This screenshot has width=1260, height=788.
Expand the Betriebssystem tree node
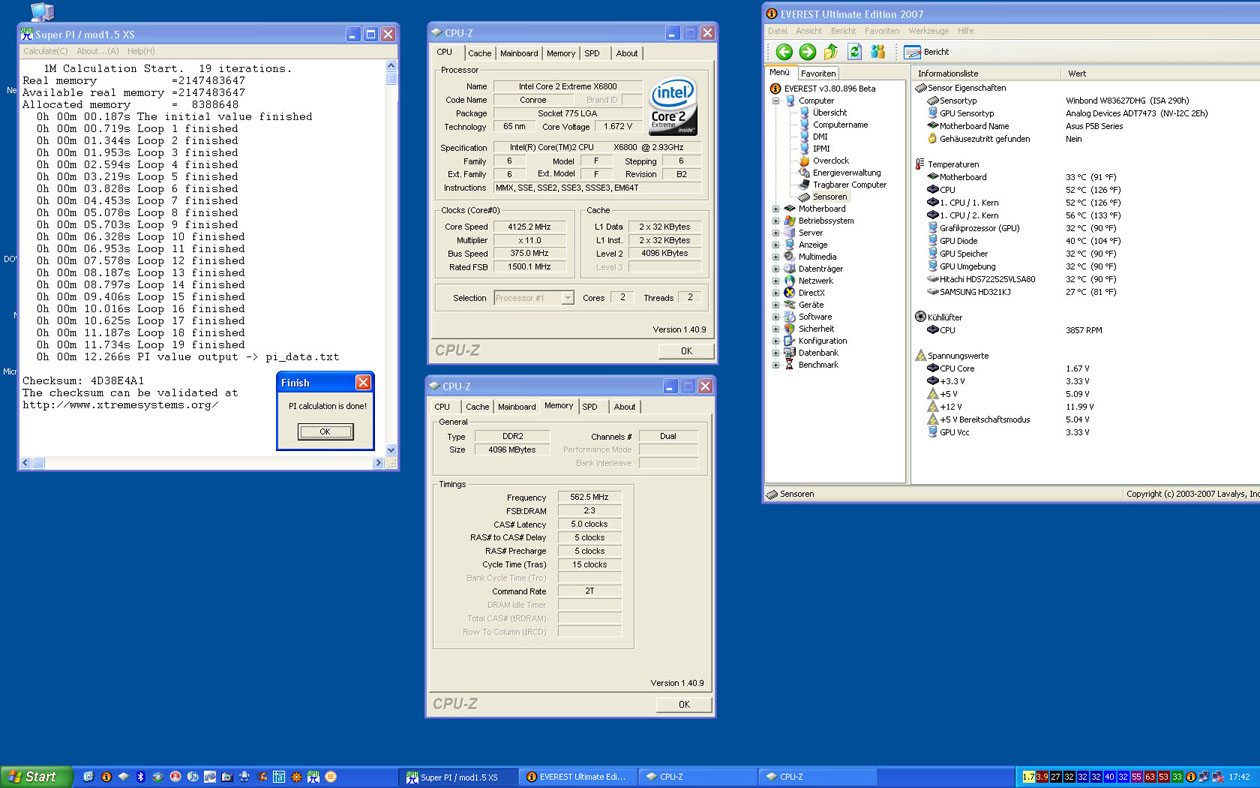tap(776, 221)
